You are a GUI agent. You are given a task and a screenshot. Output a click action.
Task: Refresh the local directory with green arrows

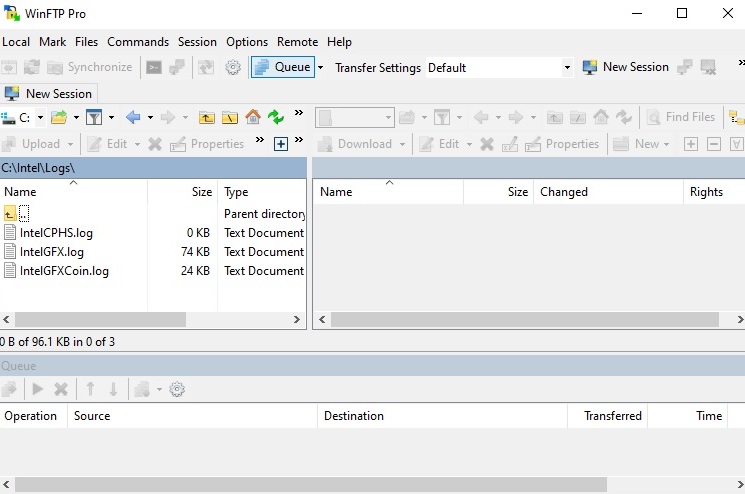[276, 117]
